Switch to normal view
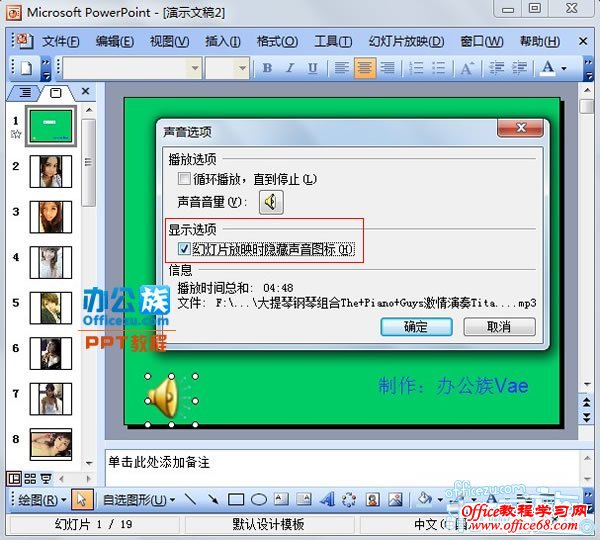Image resolution: width=600 pixels, height=540 pixels. point(14,478)
